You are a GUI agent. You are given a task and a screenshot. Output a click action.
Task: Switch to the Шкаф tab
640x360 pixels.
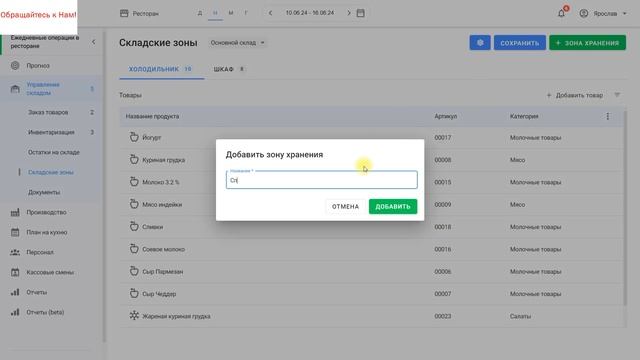(x=229, y=69)
